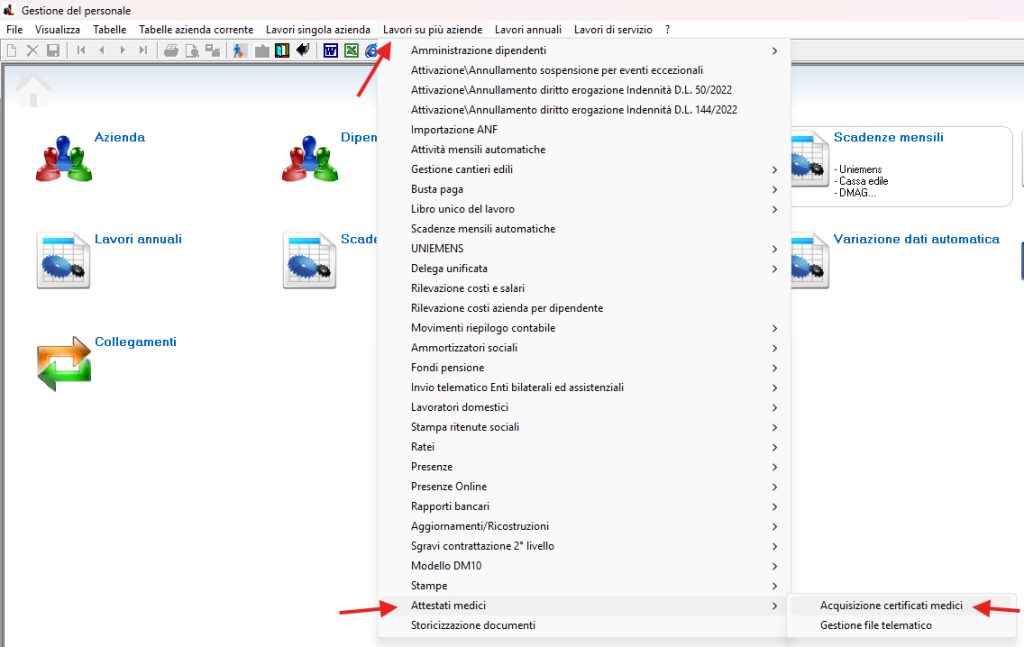The image size is (1024, 647).
Task: Click the black back-arrow toolbar icon
Action: click(x=302, y=50)
